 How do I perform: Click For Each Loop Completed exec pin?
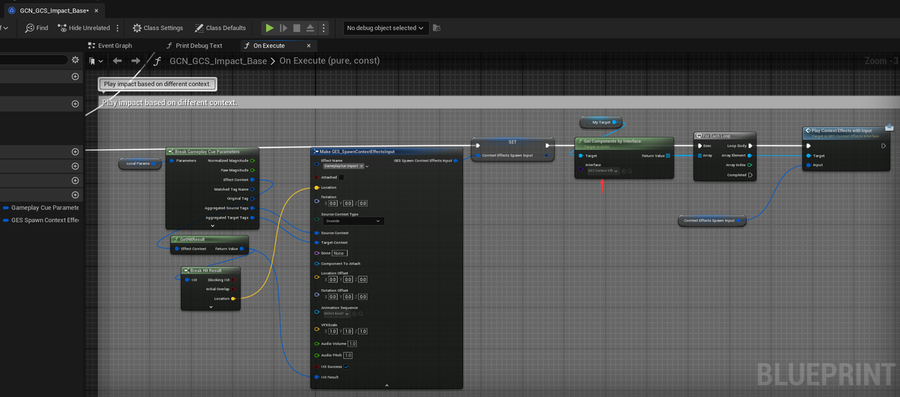tap(750, 175)
